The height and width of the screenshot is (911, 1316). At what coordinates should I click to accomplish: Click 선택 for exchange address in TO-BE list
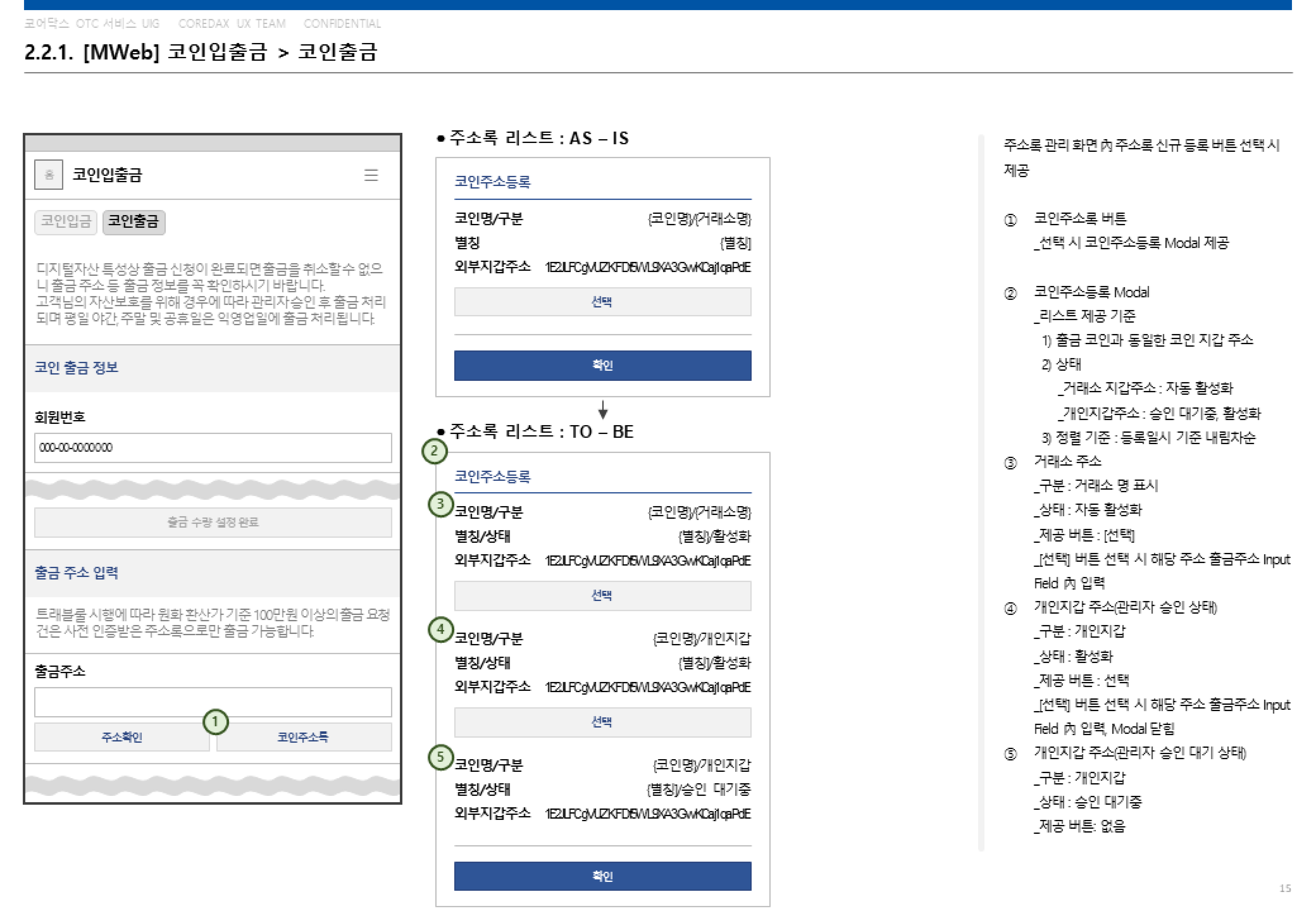click(602, 595)
